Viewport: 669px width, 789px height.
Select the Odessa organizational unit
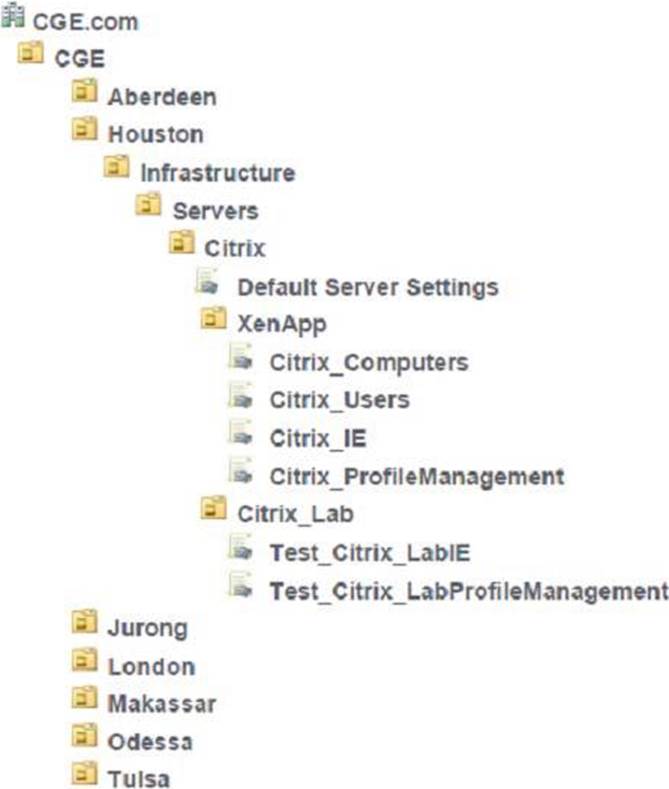point(150,742)
